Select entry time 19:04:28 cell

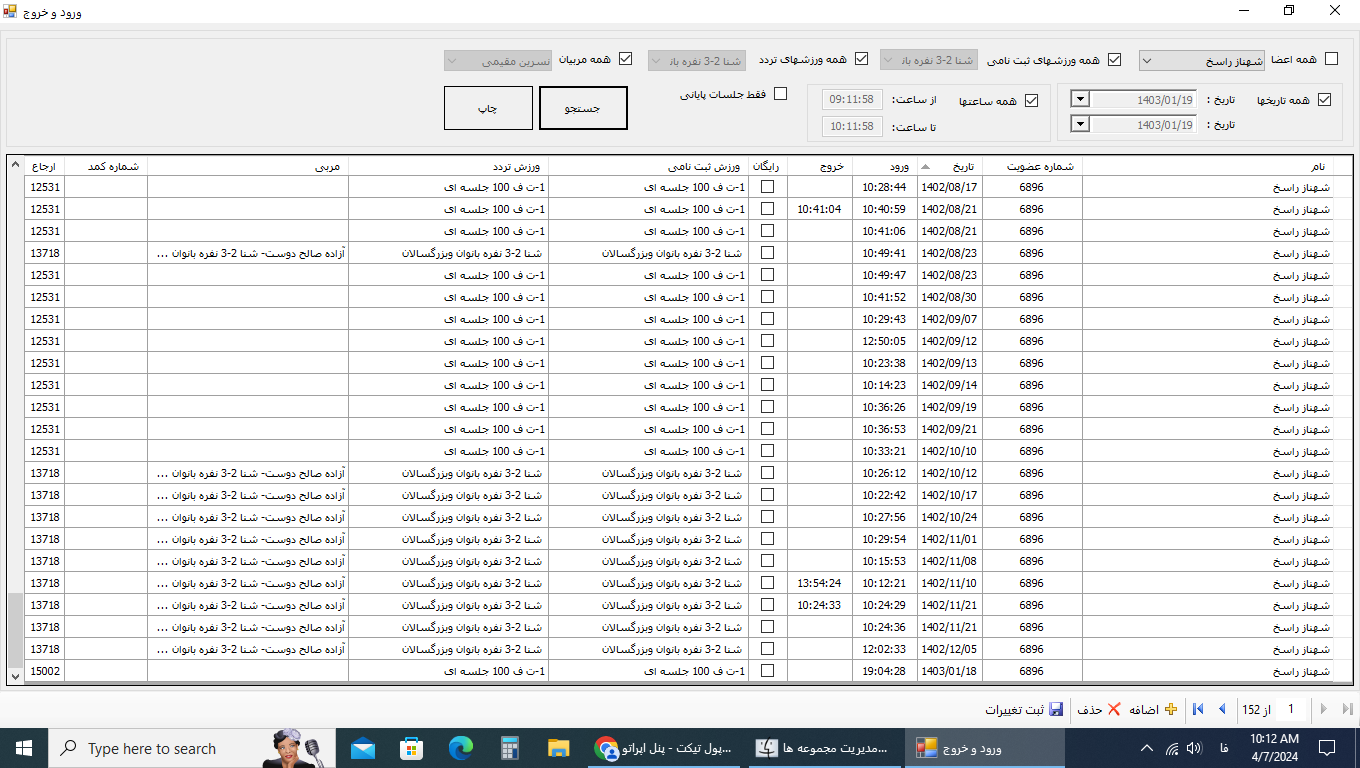885,671
